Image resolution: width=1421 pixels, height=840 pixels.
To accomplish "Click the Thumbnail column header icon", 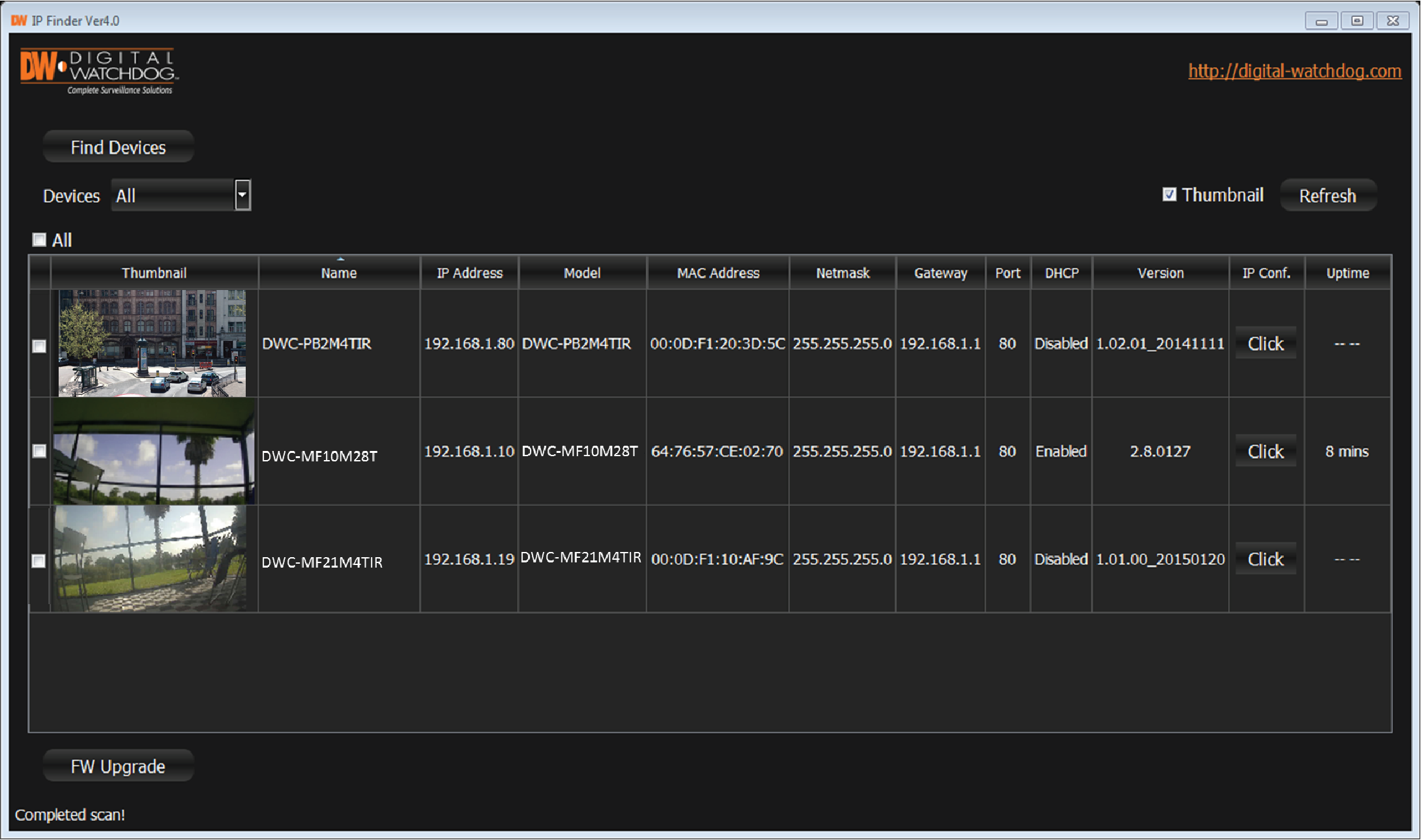I will 156,273.
